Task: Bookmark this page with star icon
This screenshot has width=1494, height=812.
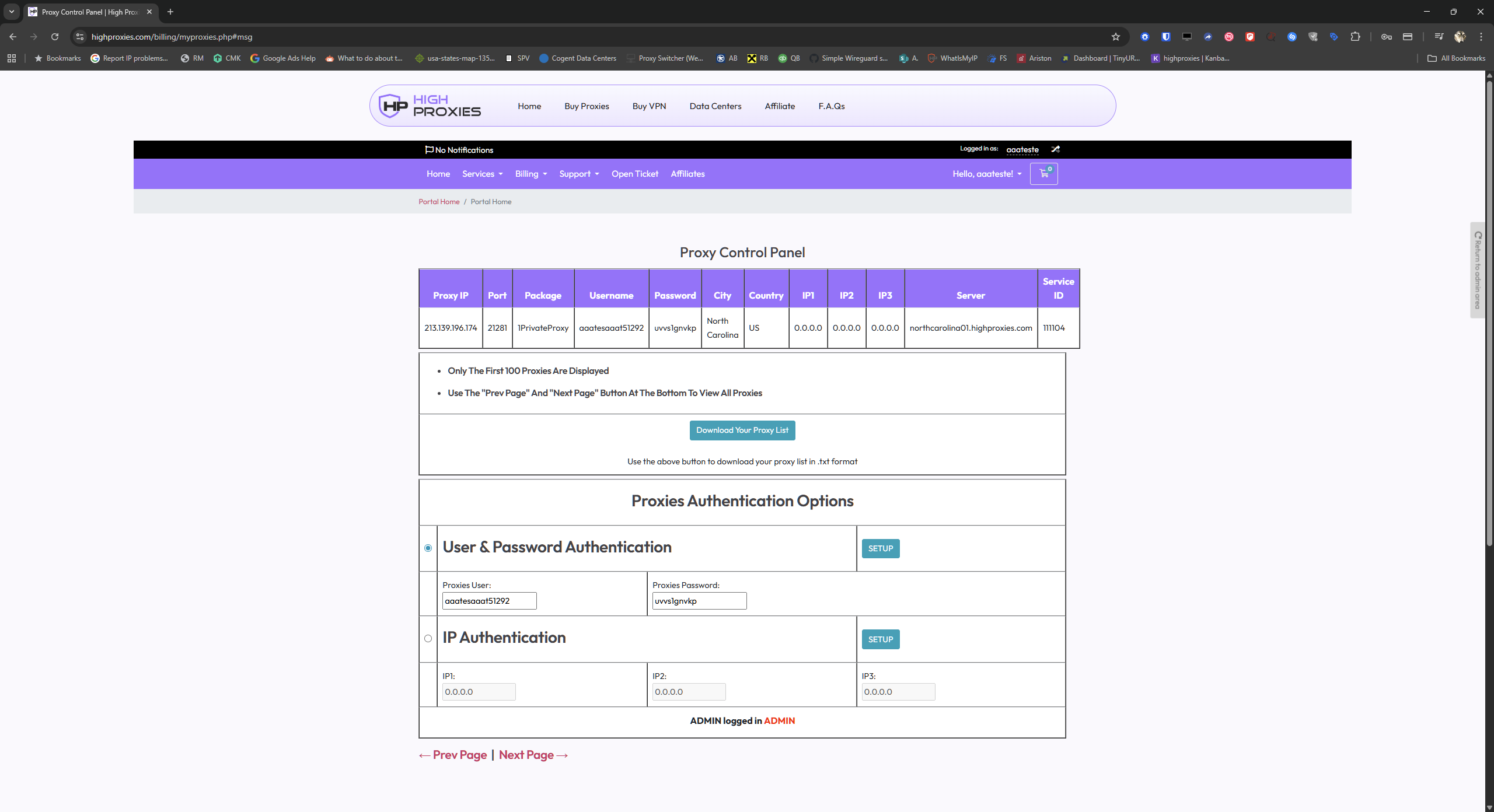Action: click(1115, 37)
